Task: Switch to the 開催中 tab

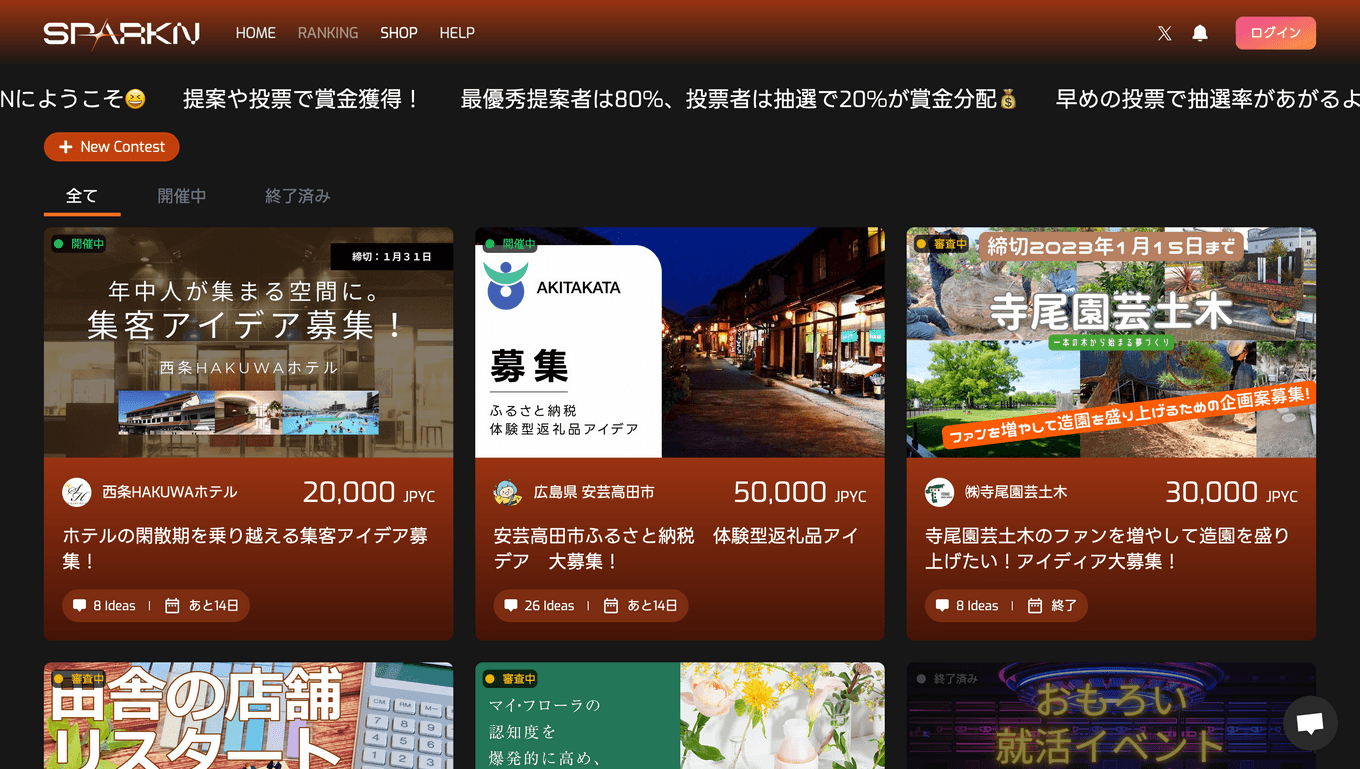Action: coord(182,196)
